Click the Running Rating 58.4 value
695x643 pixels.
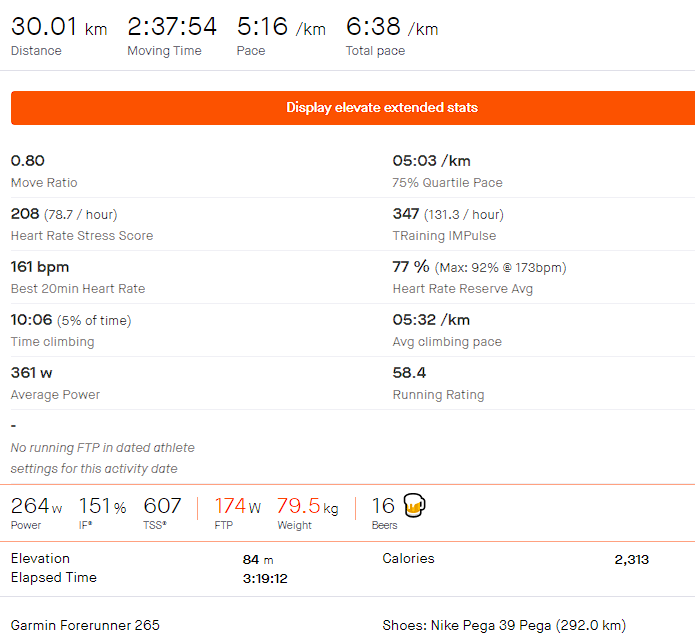(x=409, y=373)
